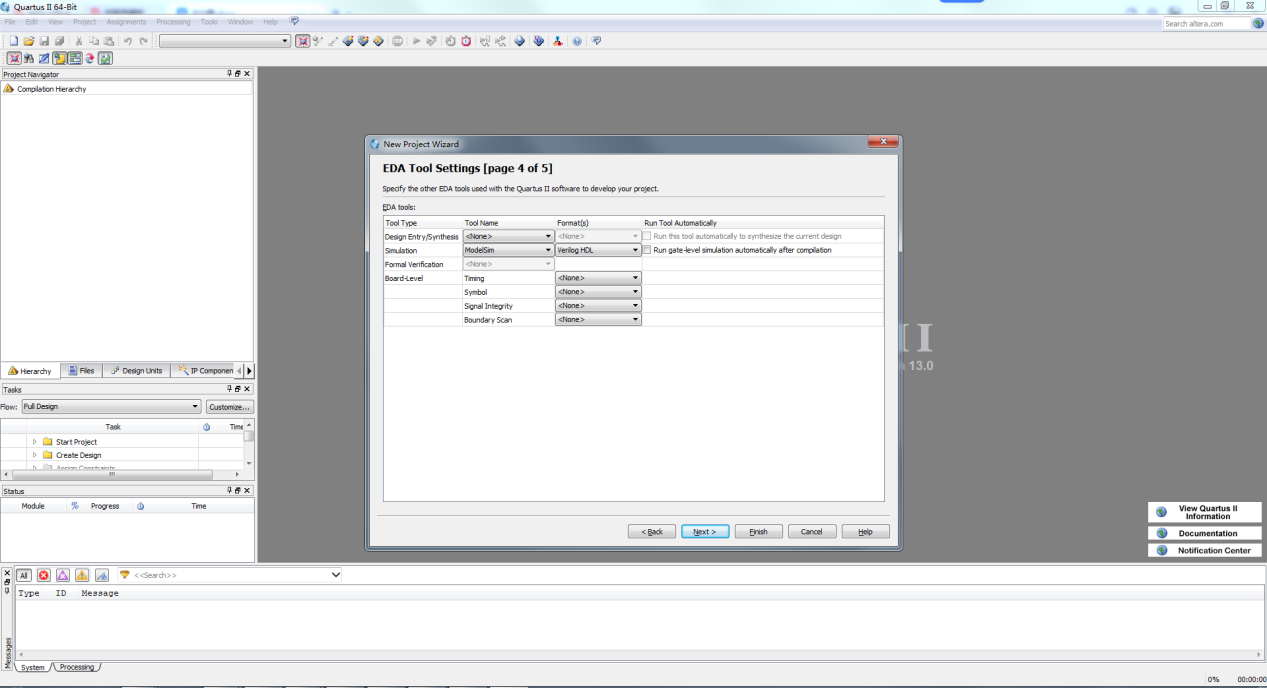Image resolution: width=1267 pixels, height=688 pixels.
Task: Click the New file toolbar icon
Action: click(x=14, y=41)
